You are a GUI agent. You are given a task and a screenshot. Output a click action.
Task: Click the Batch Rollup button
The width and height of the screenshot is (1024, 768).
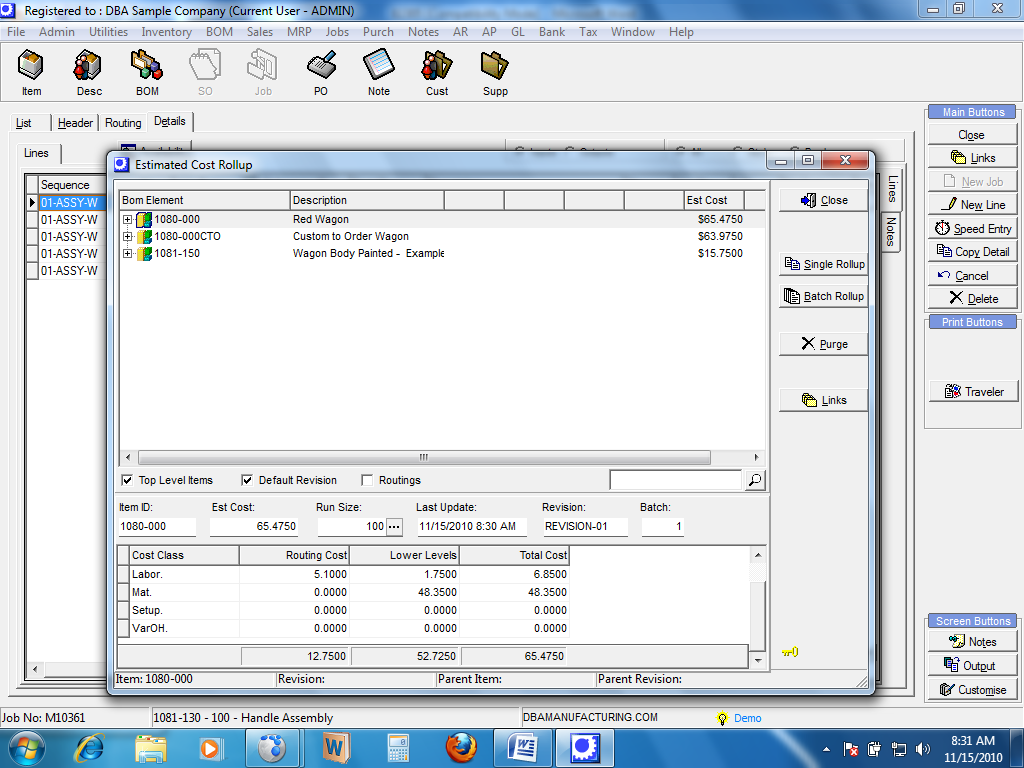(x=823, y=296)
